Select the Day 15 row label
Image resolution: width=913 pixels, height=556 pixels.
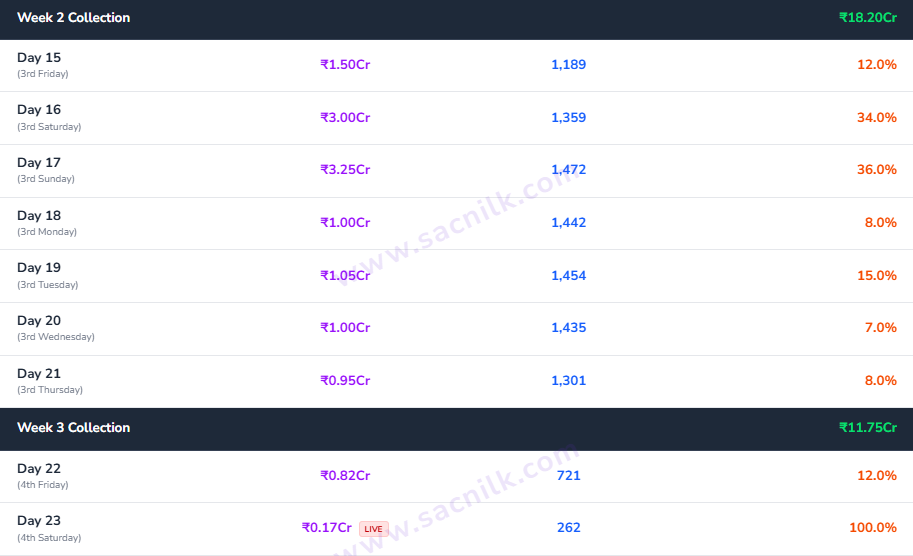tap(39, 58)
